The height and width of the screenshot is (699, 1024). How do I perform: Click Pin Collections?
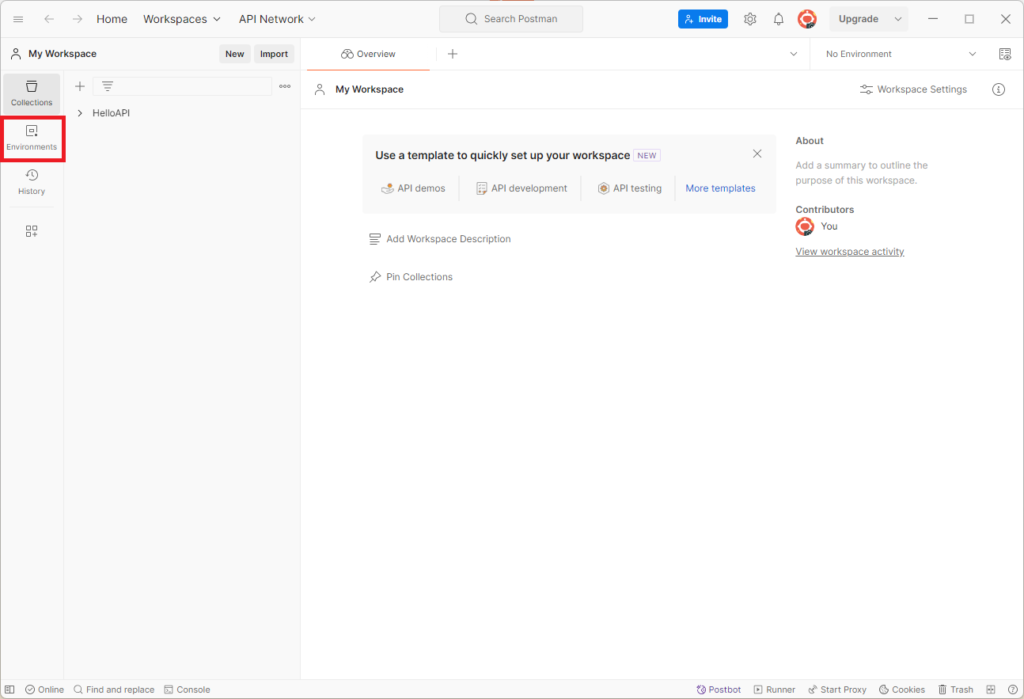click(x=411, y=277)
